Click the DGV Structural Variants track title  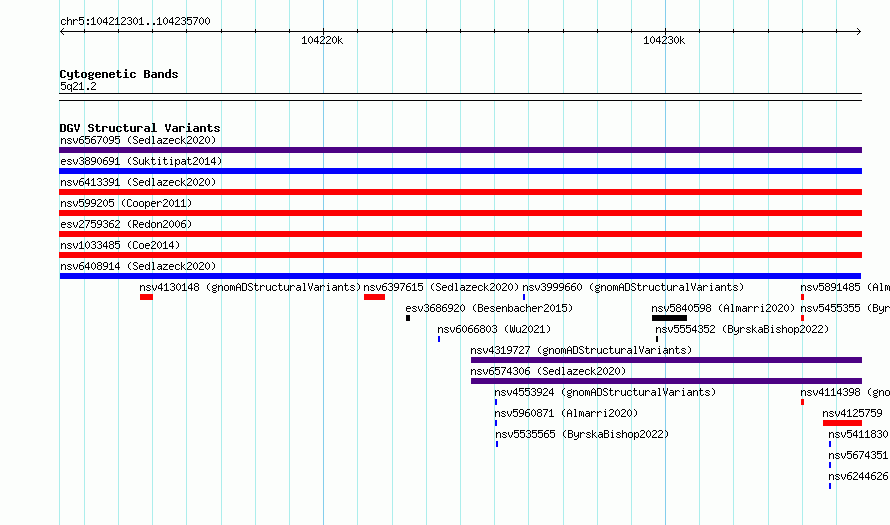point(140,128)
